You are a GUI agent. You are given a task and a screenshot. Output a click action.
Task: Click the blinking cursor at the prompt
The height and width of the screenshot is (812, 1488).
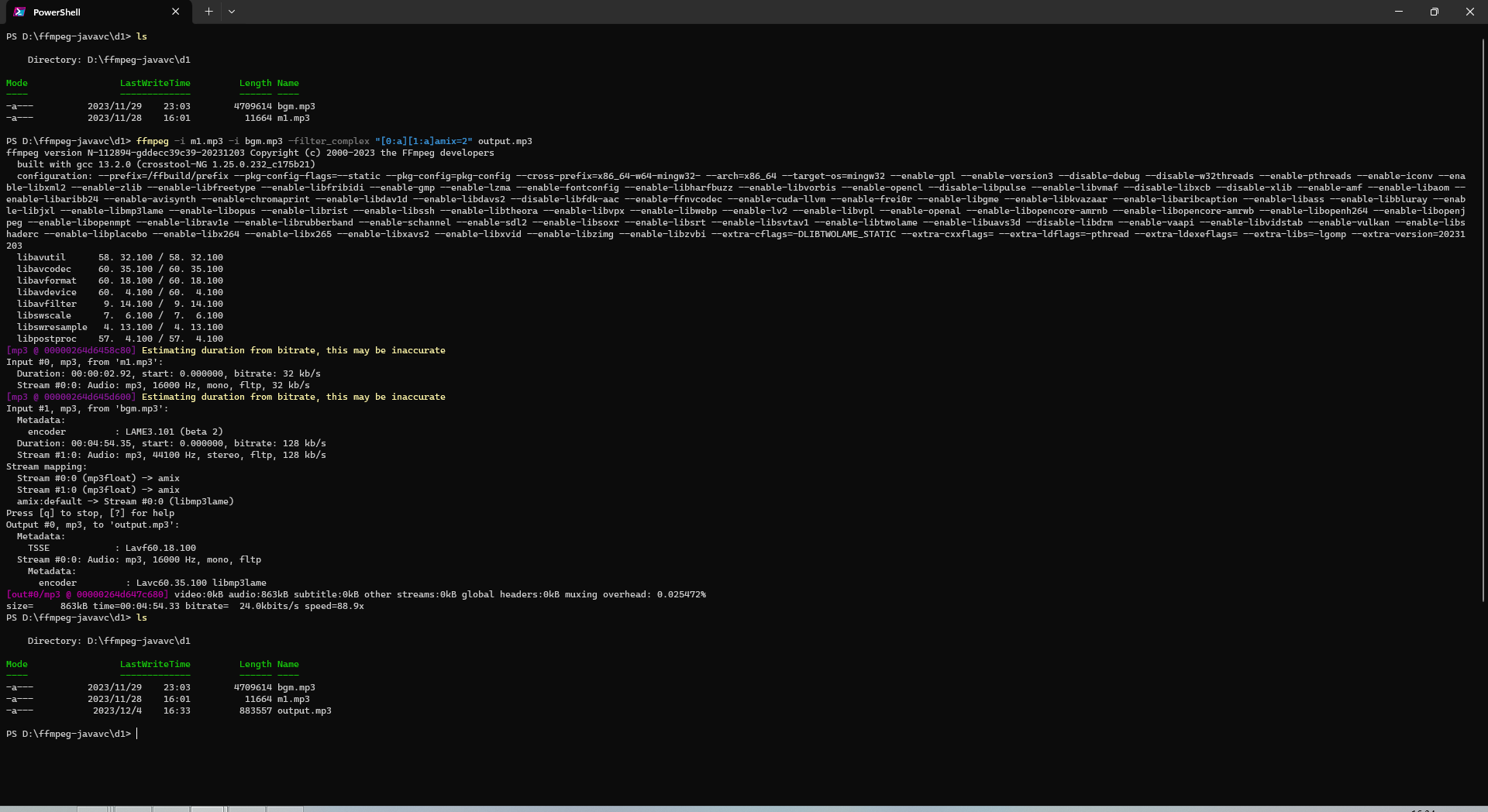[x=138, y=734]
